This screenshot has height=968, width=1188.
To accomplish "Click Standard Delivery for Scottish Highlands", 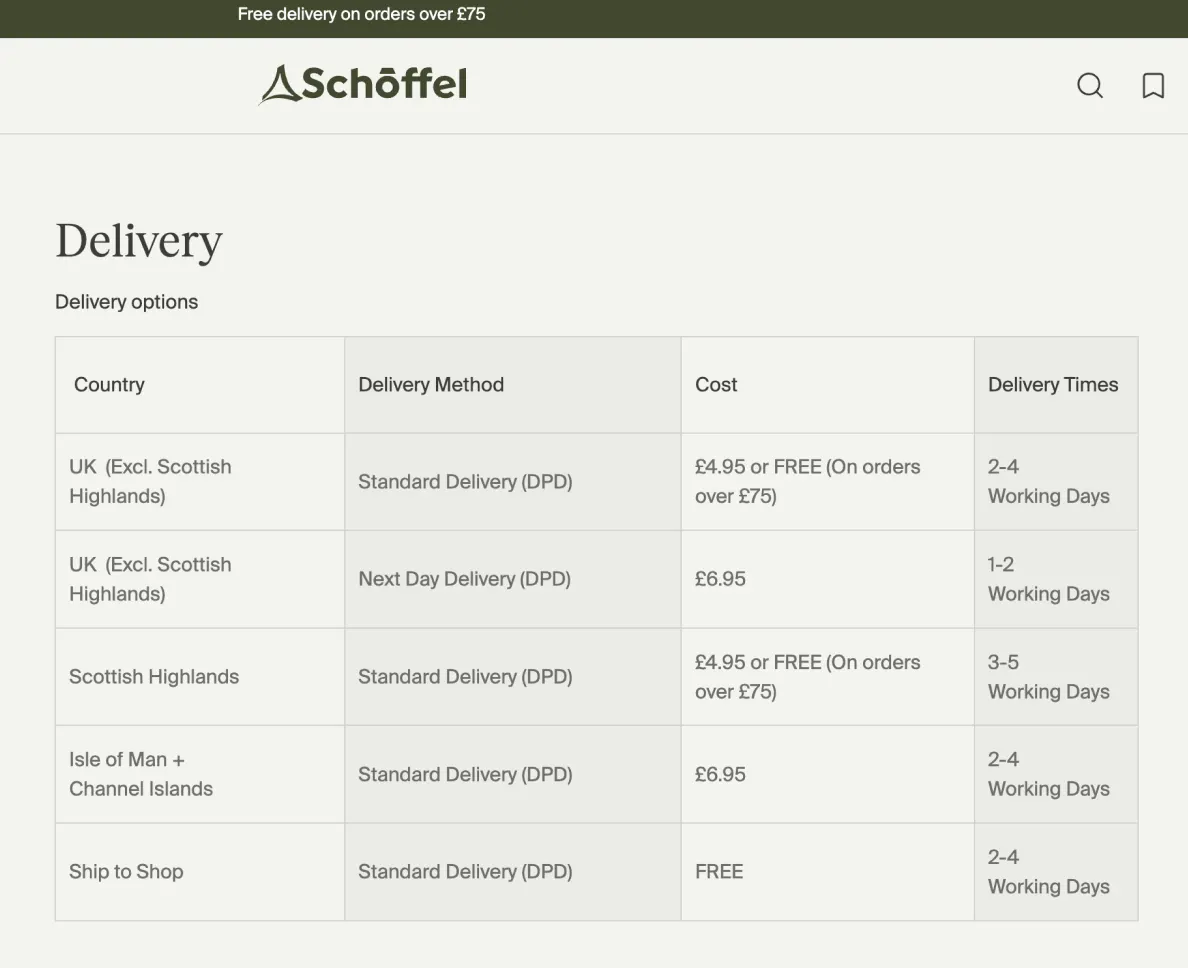I will pos(465,677).
